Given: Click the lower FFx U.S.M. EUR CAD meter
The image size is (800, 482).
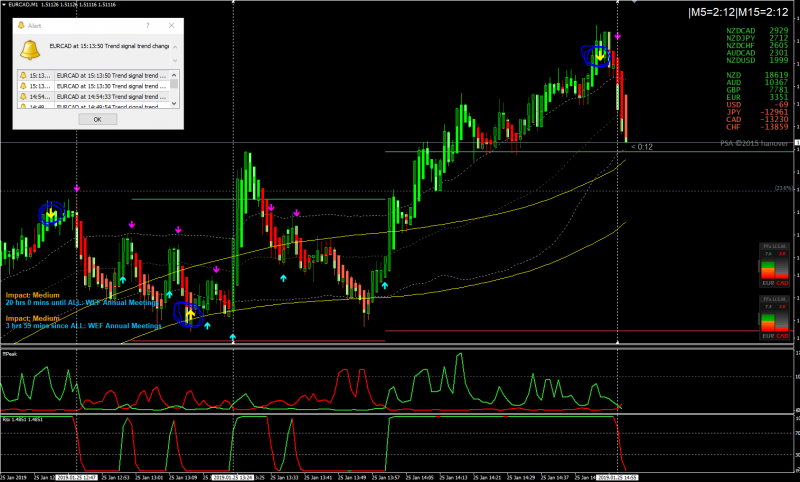Looking at the screenshot, I should point(774,318).
